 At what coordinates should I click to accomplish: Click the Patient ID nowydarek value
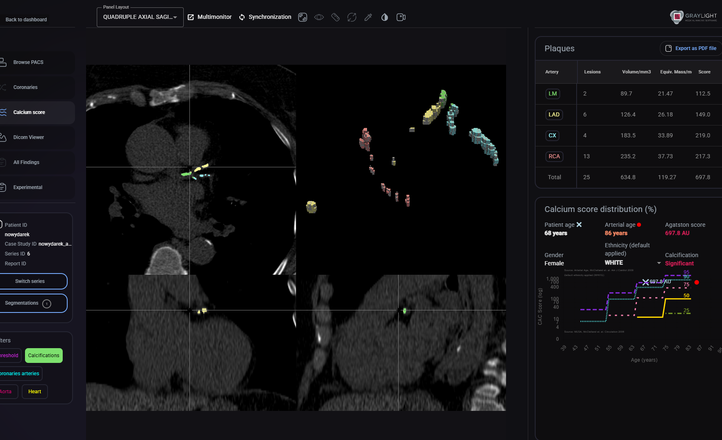[17, 234]
